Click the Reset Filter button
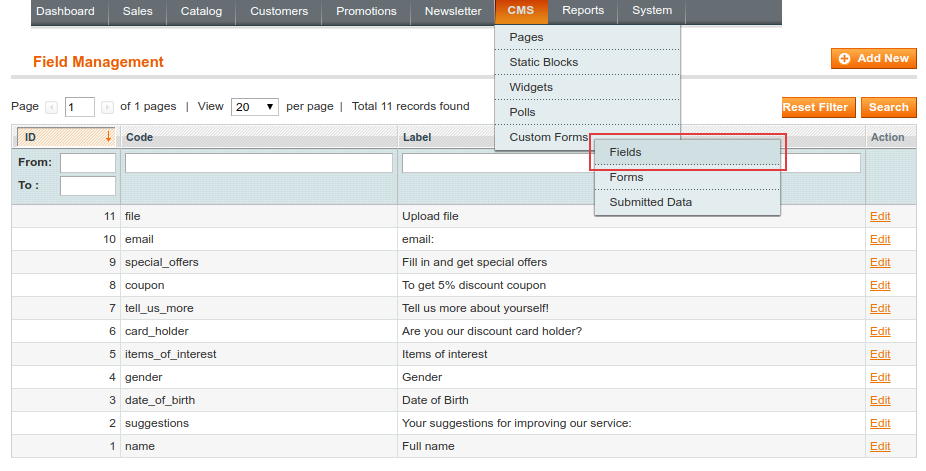Screen dimensions: 926x471 817,108
